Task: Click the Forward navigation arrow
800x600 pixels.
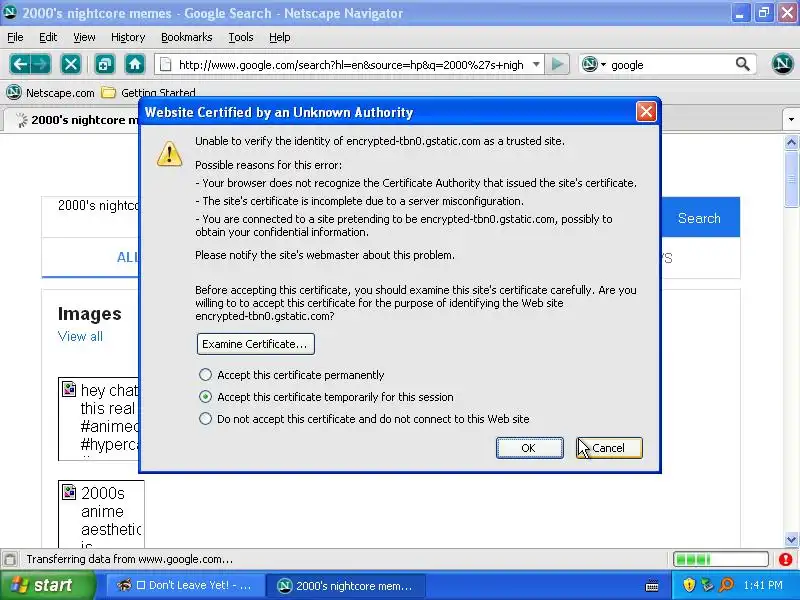Action: click(41, 64)
